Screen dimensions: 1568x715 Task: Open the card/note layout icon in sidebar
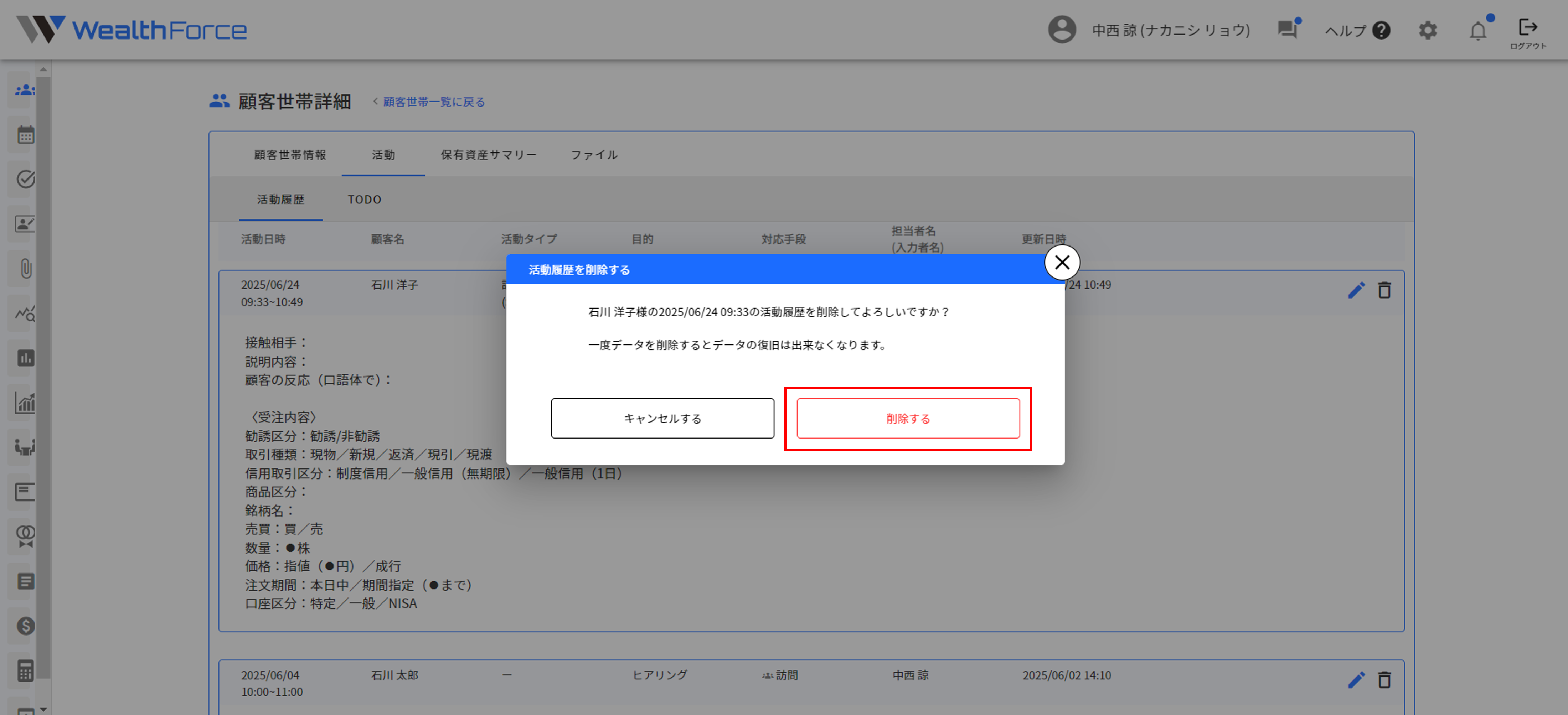click(25, 492)
